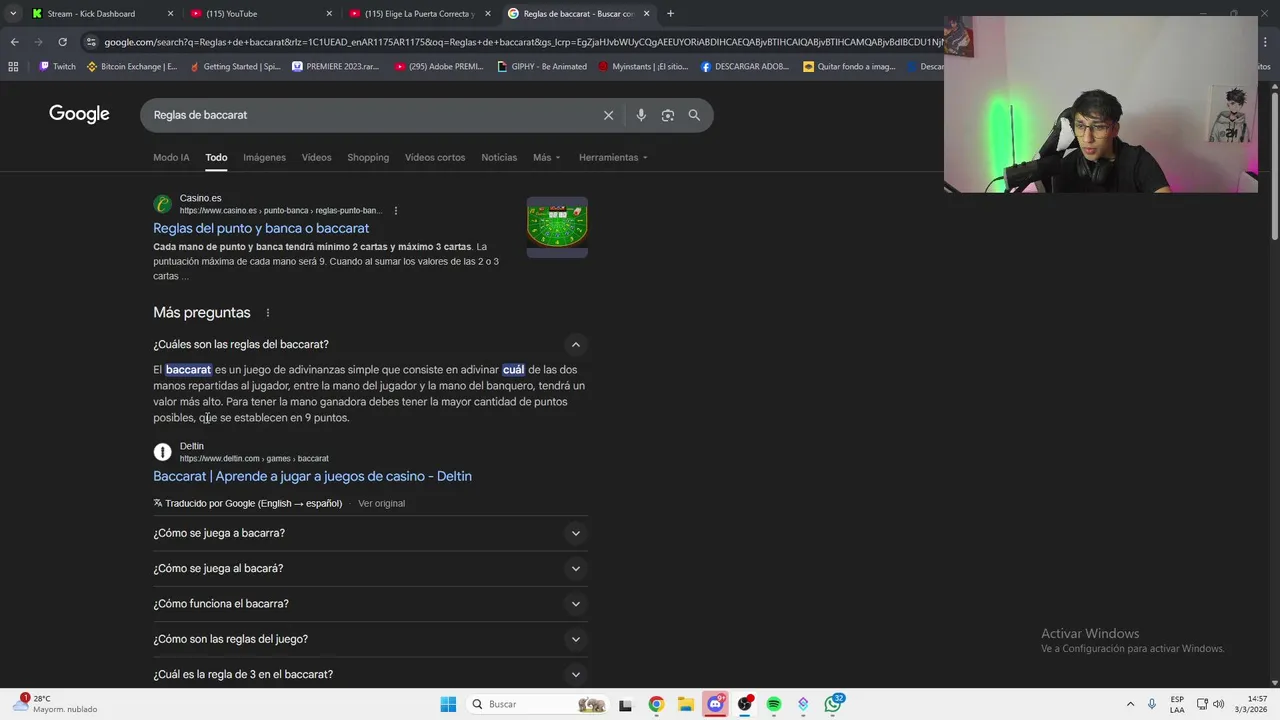Screen dimensions: 1280x720
Task: Open Reglas del punto y banca o baccarat link
Action: [261, 228]
